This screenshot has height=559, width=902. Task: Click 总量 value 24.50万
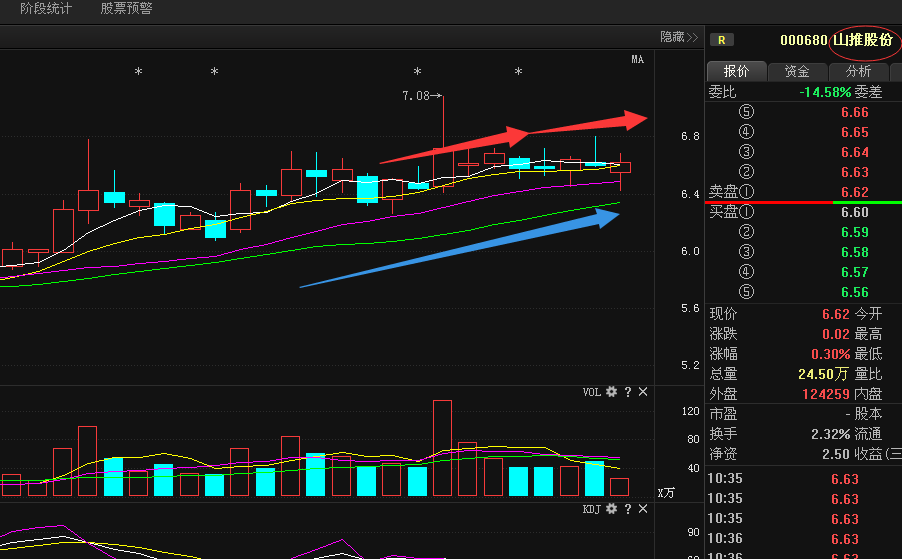pyautogui.click(x=823, y=374)
